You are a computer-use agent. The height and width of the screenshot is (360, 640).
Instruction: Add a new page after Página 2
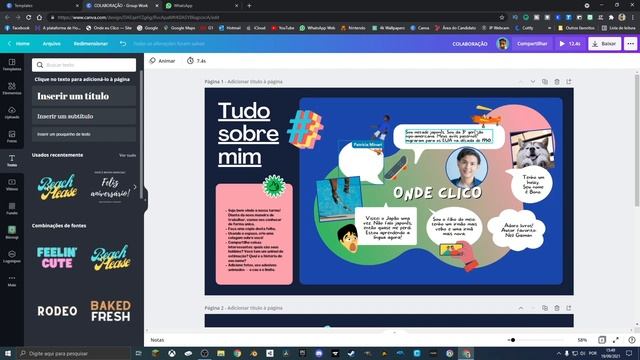point(569,308)
